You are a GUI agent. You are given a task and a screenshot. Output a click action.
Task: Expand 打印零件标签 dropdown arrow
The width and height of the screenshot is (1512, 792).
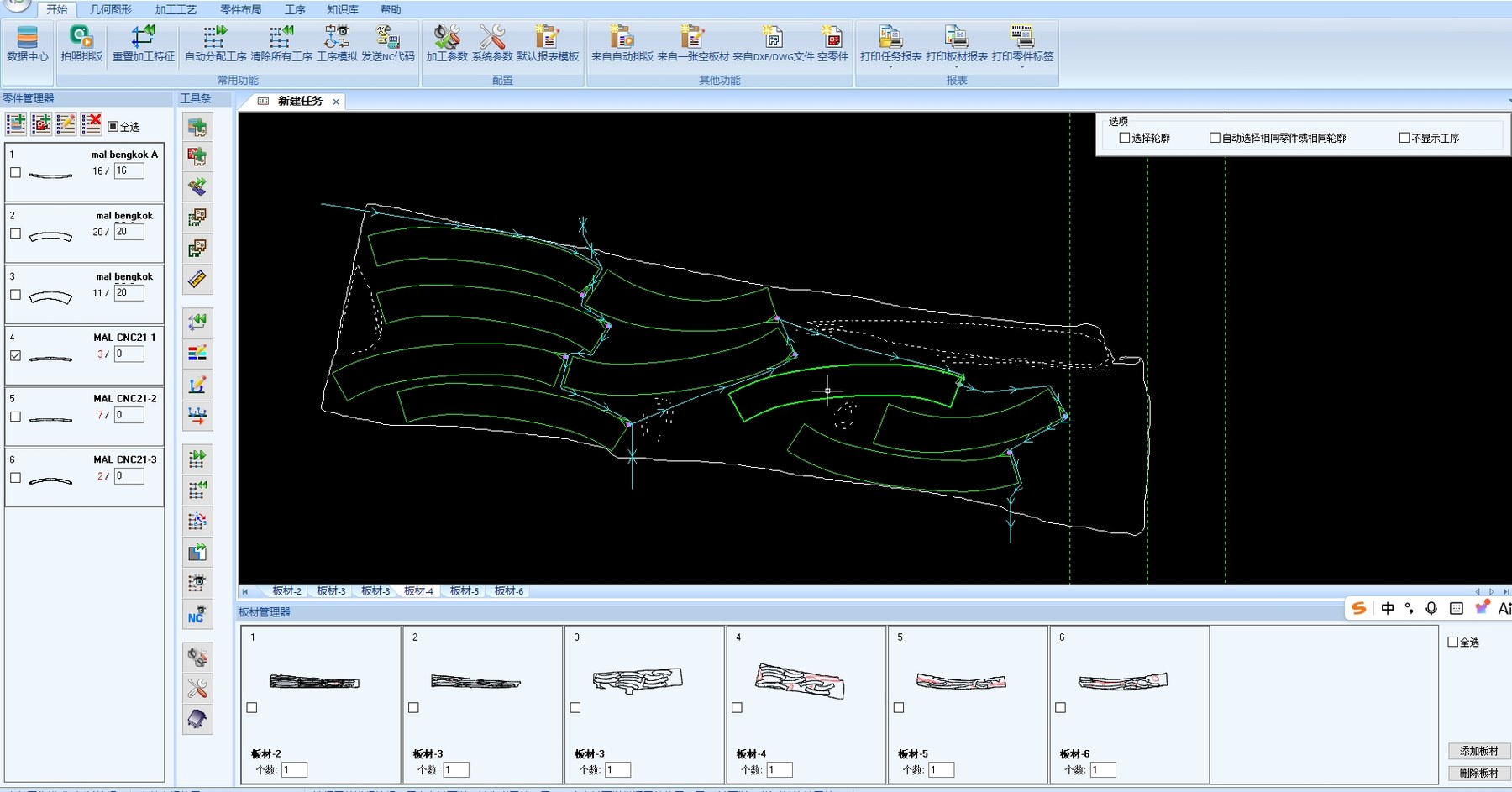(1022, 66)
